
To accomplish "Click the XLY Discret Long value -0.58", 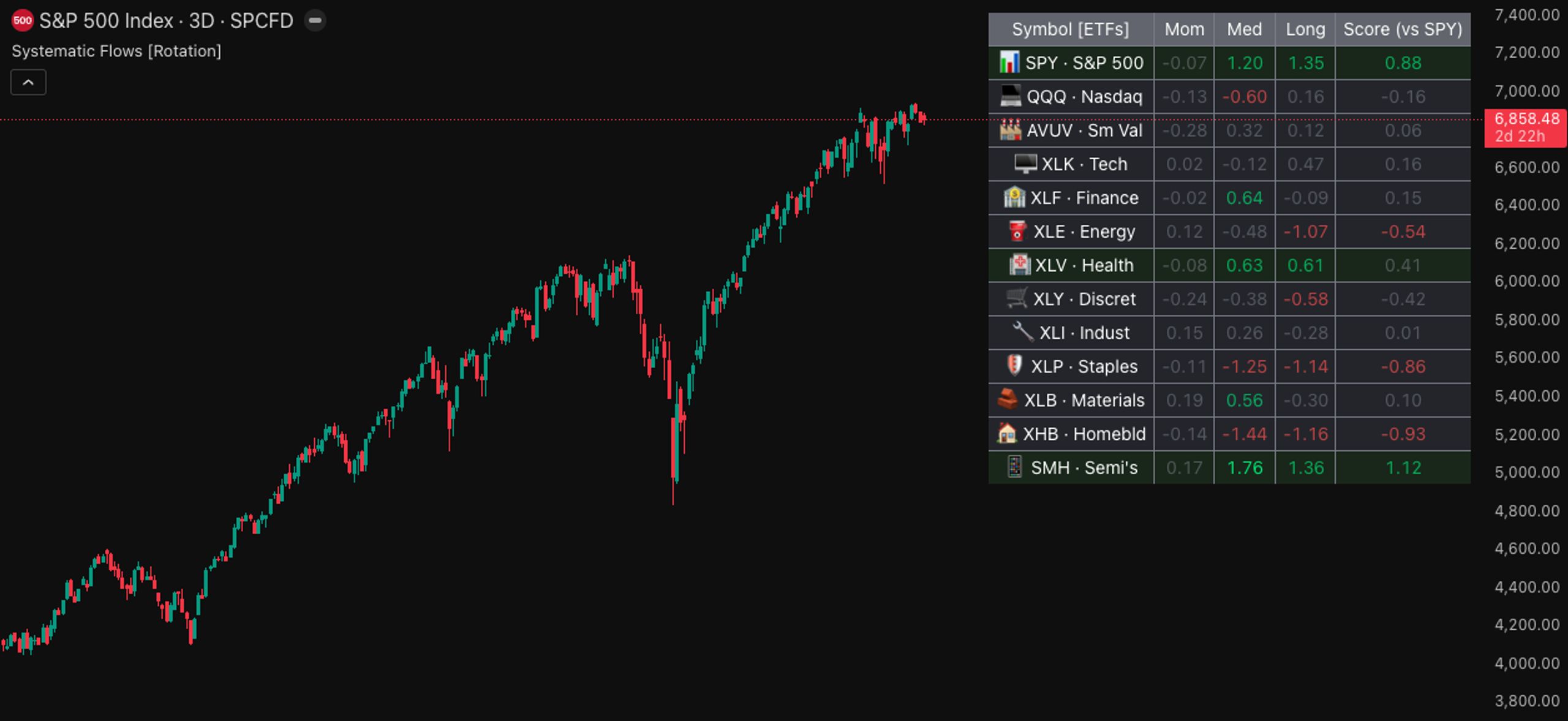I will coord(1306,300).
